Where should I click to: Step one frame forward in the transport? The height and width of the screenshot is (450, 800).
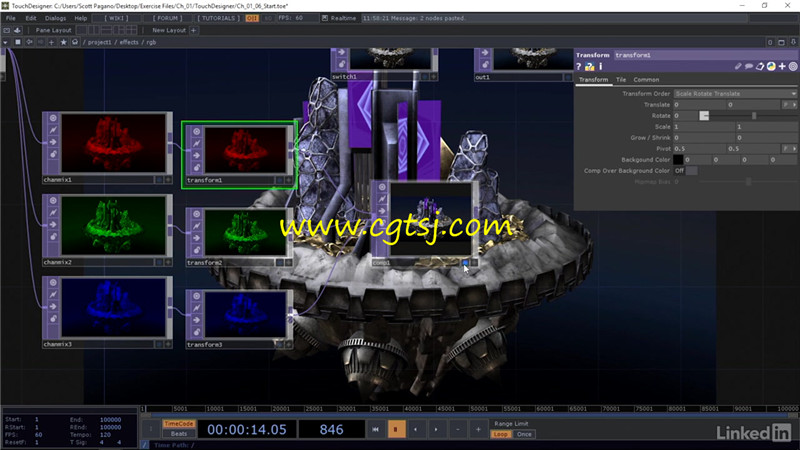[x=436, y=430]
